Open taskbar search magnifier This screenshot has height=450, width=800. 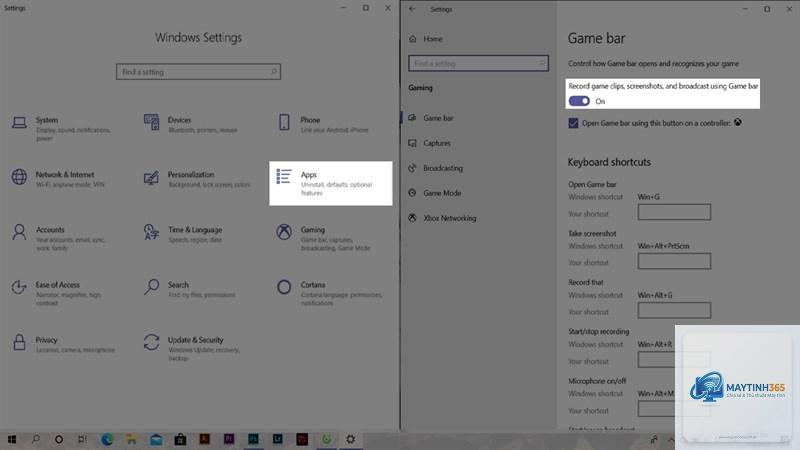pos(36,439)
